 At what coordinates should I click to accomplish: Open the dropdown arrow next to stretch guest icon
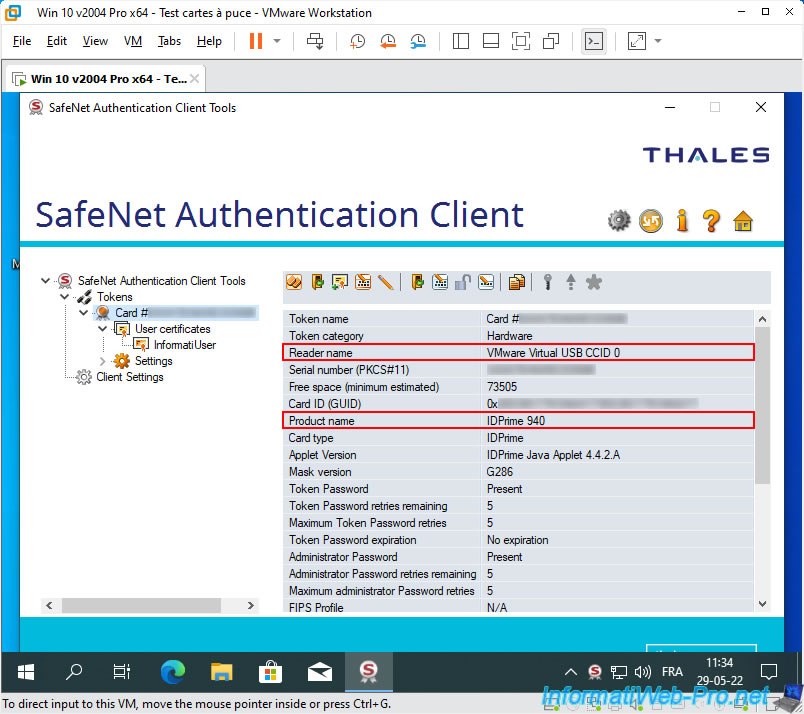tap(658, 41)
